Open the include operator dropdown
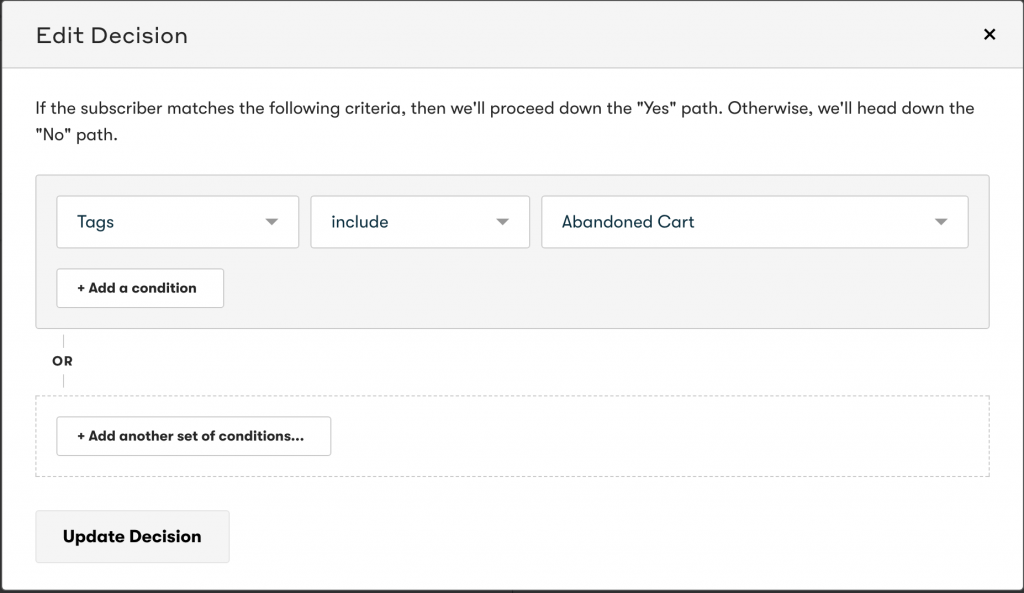 pos(420,222)
